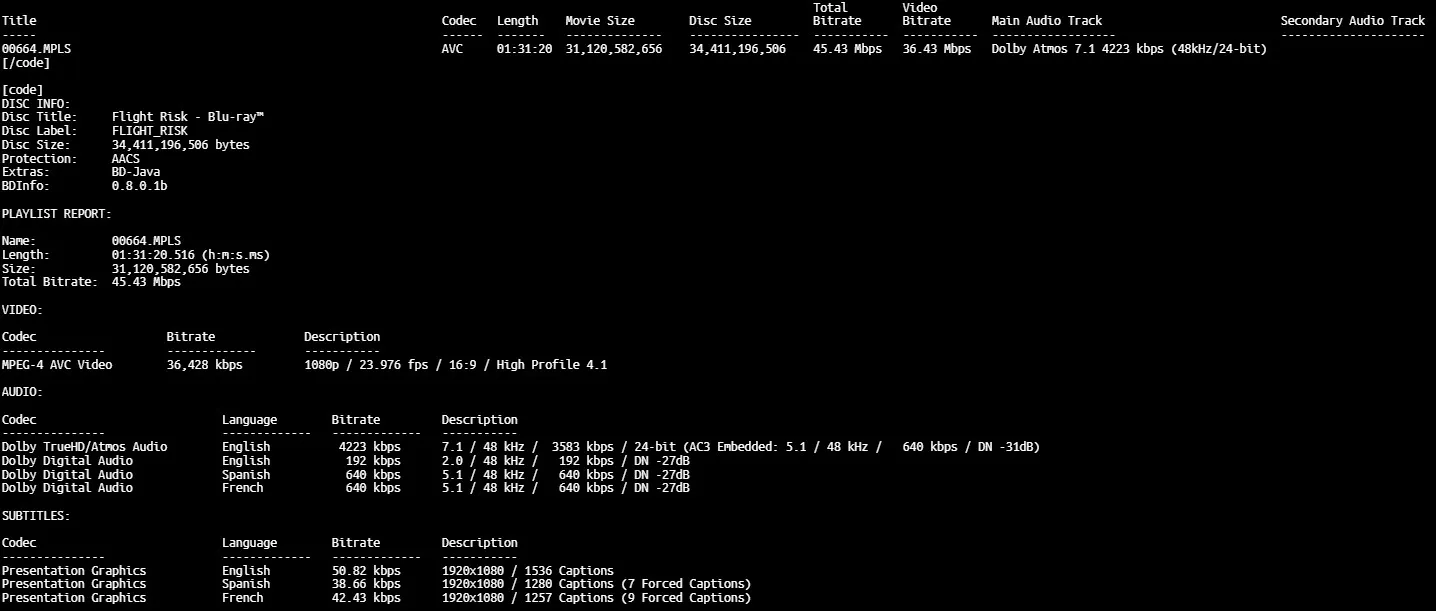The image size is (1436, 611).
Task: Click the BDInfo version 0.8.0.1b
Action: click(139, 186)
